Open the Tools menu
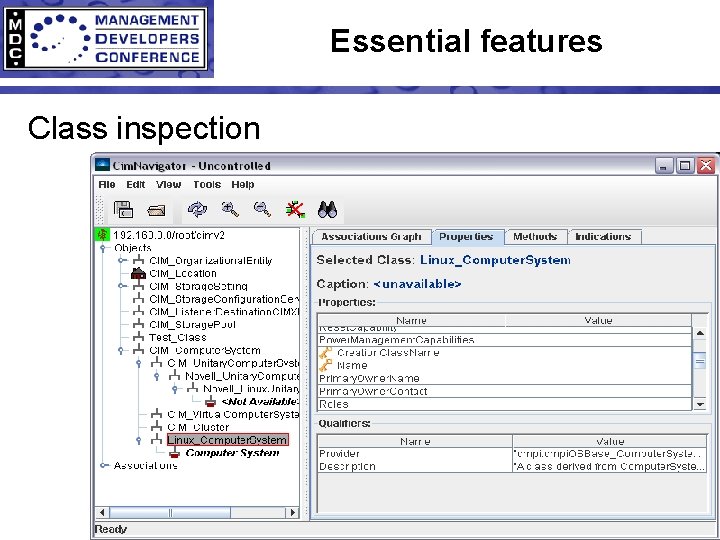This screenshot has height=540, width=720. pyautogui.click(x=207, y=185)
